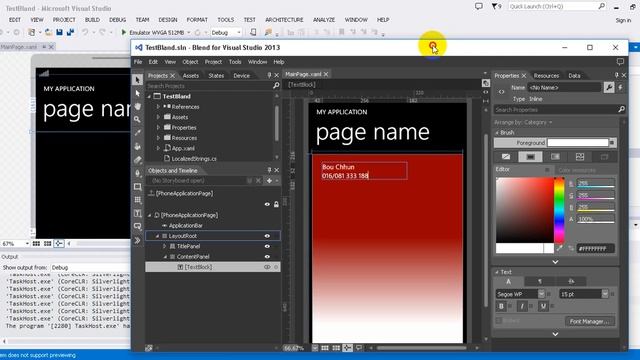
Task: Click Blend feedback chat icon
Action: pyautogui.click(x=620, y=62)
